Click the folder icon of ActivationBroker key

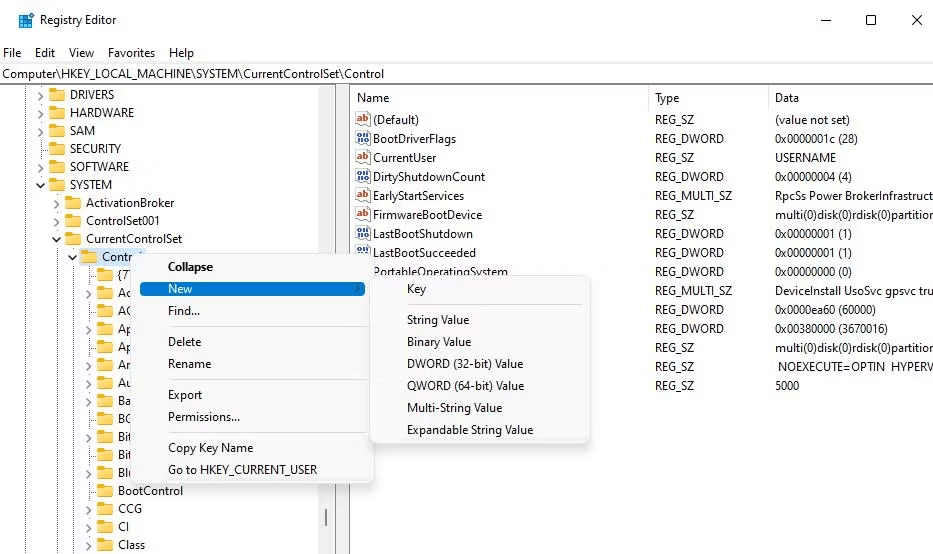point(73,203)
